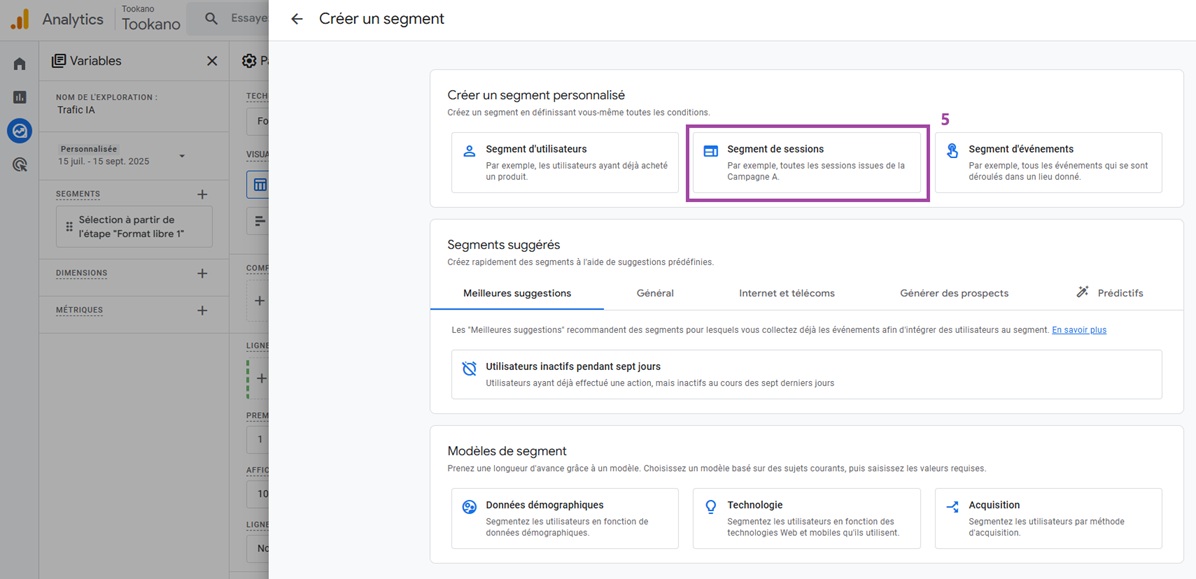Close the Variables panel
This screenshot has width=1196, height=579.
coord(211,60)
